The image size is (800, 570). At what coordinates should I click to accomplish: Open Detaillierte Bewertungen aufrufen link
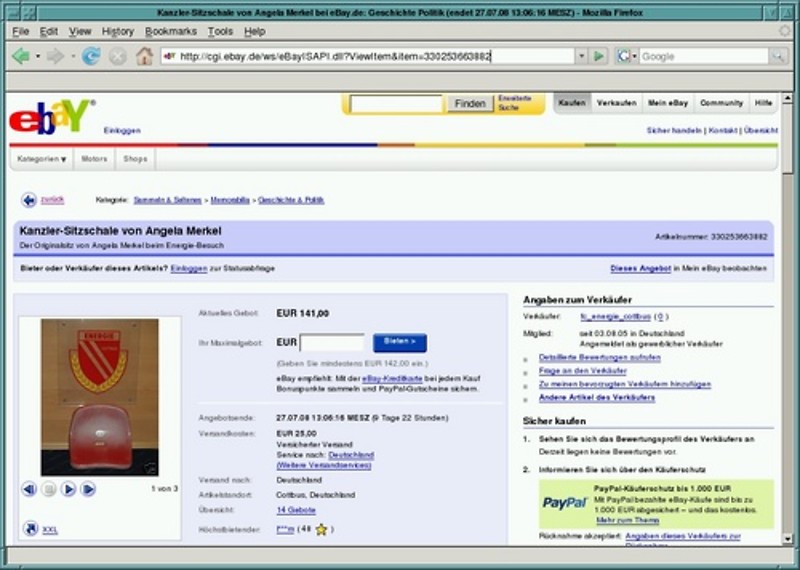pyautogui.click(x=599, y=358)
